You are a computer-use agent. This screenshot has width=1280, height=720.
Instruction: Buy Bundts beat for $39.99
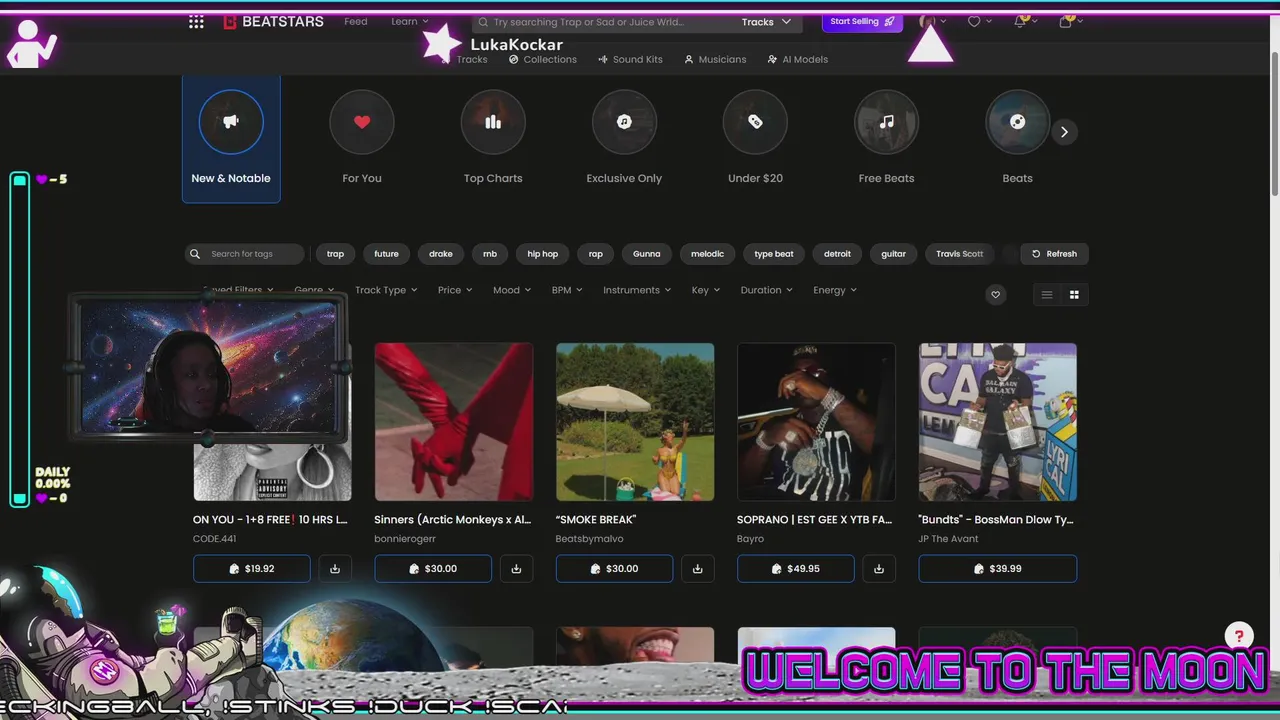tap(998, 569)
